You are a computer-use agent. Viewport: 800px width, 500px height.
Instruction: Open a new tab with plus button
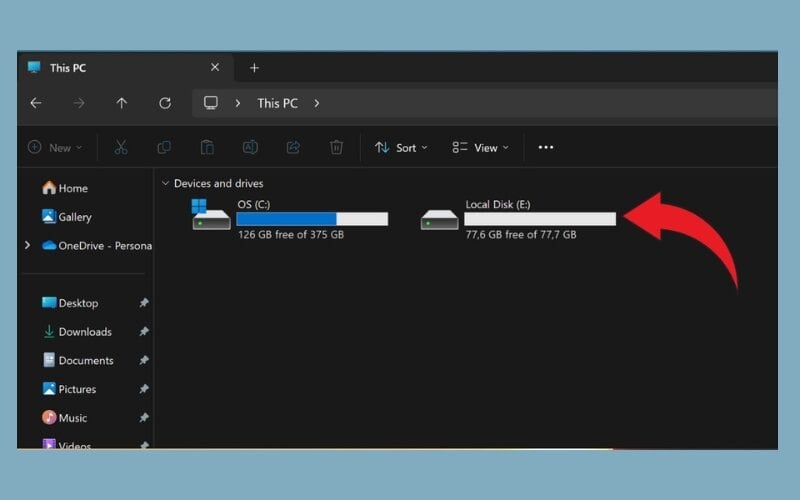(254, 68)
